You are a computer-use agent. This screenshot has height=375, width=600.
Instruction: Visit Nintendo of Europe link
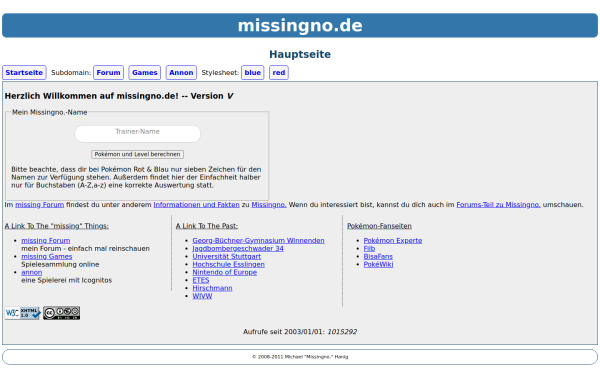click(225, 272)
